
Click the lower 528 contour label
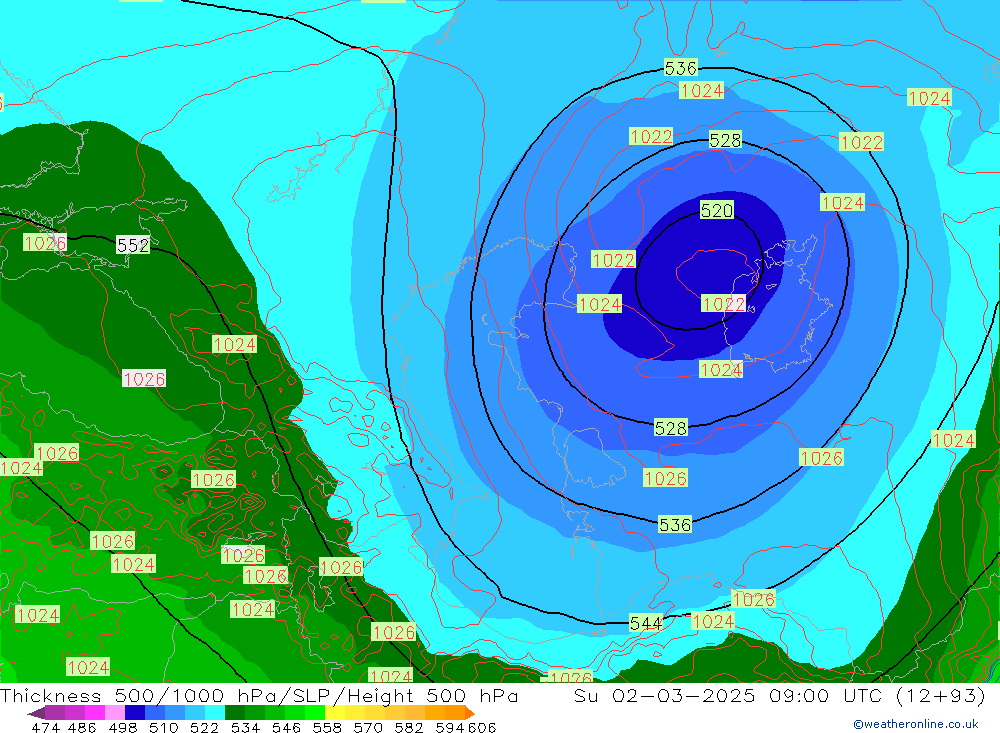pos(670,428)
